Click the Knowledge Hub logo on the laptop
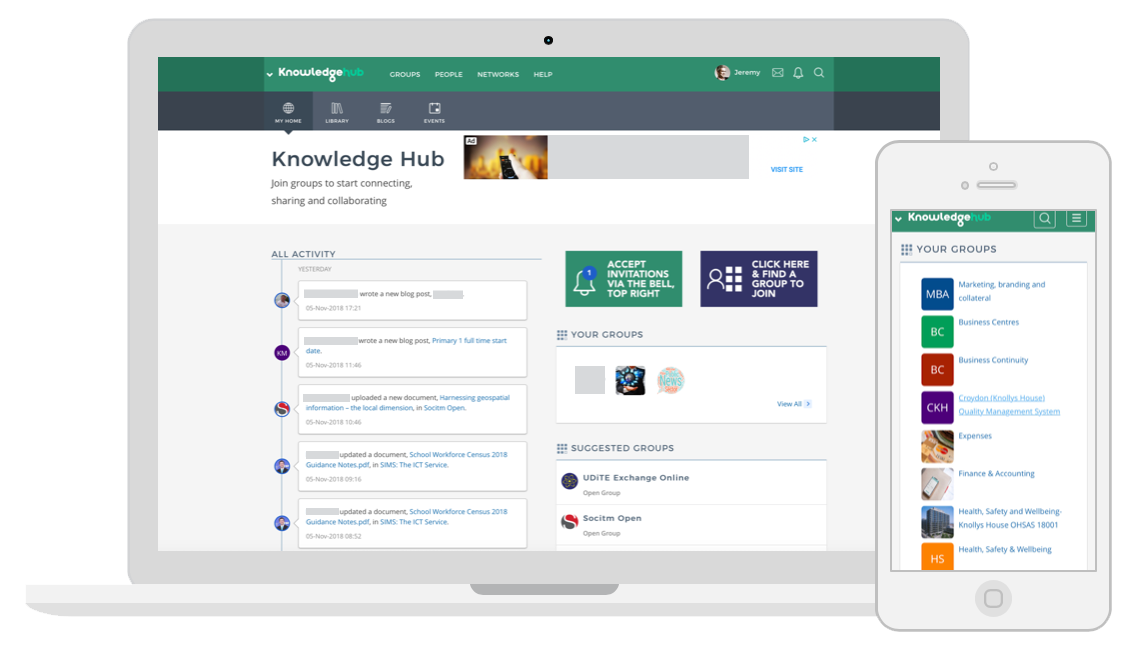The height and width of the screenshot is (660, 1142). click(x=320, y=73)
